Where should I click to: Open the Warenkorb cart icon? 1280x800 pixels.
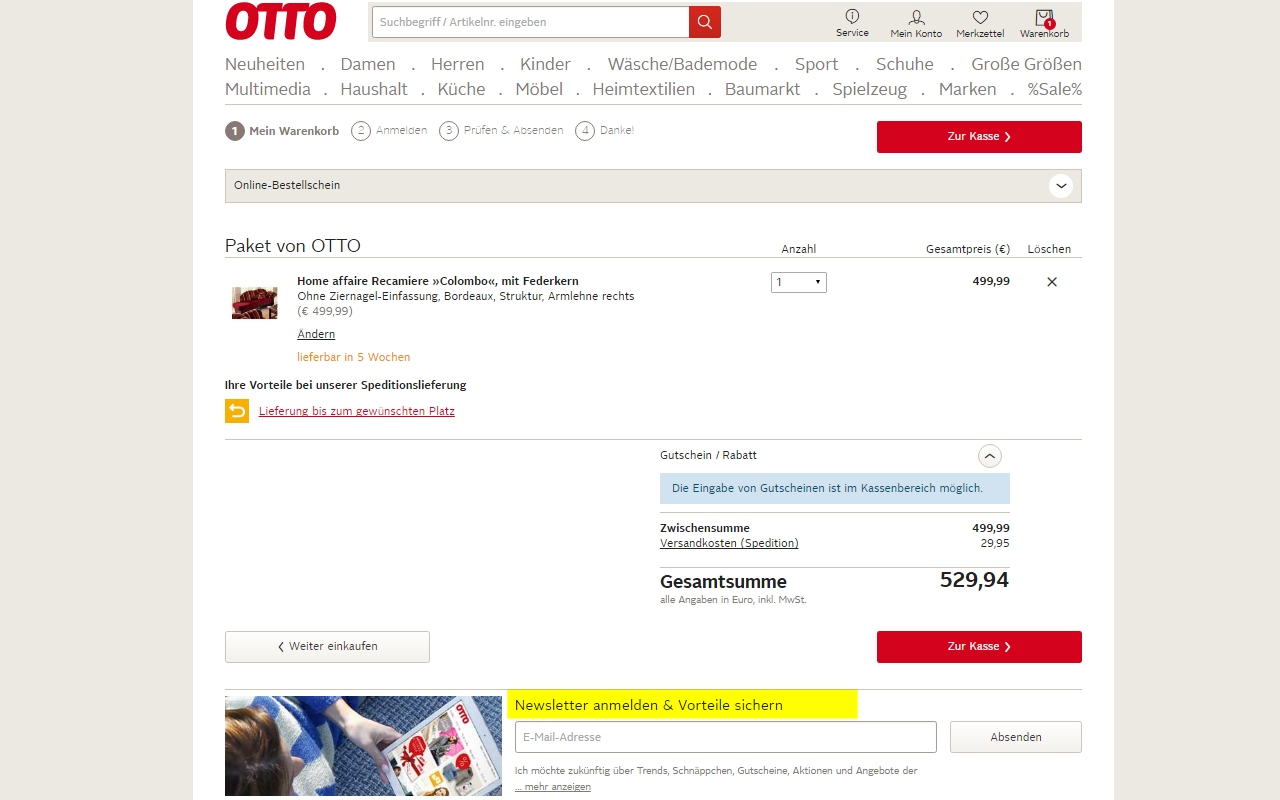[1044, 24]
